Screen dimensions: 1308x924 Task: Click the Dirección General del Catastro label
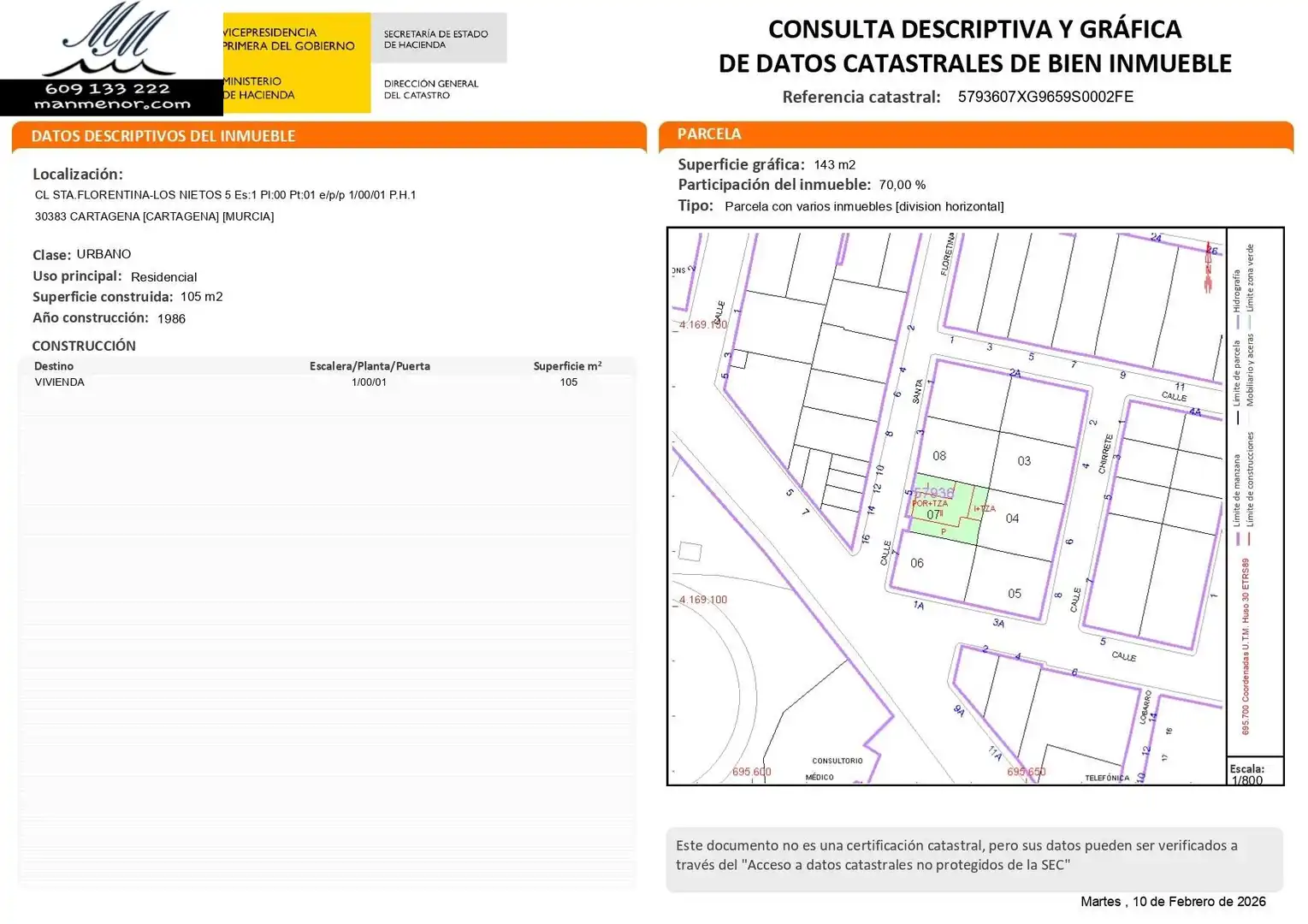[x=431, y=89]
